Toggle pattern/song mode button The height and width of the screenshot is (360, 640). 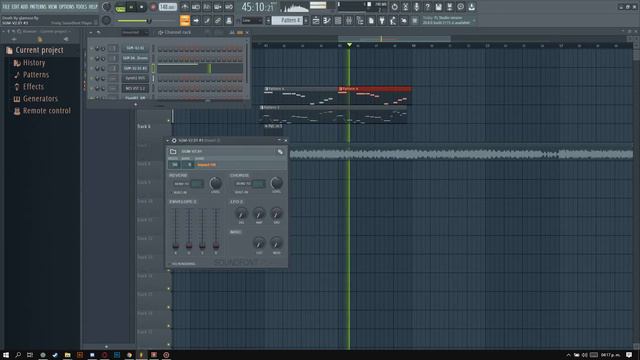coord(120,7)
